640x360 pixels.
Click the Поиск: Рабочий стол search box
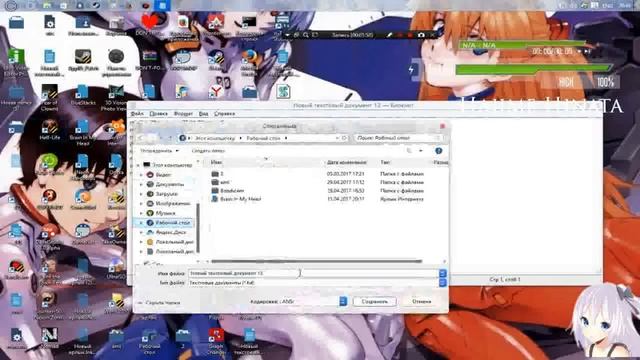tap(399, 138)
